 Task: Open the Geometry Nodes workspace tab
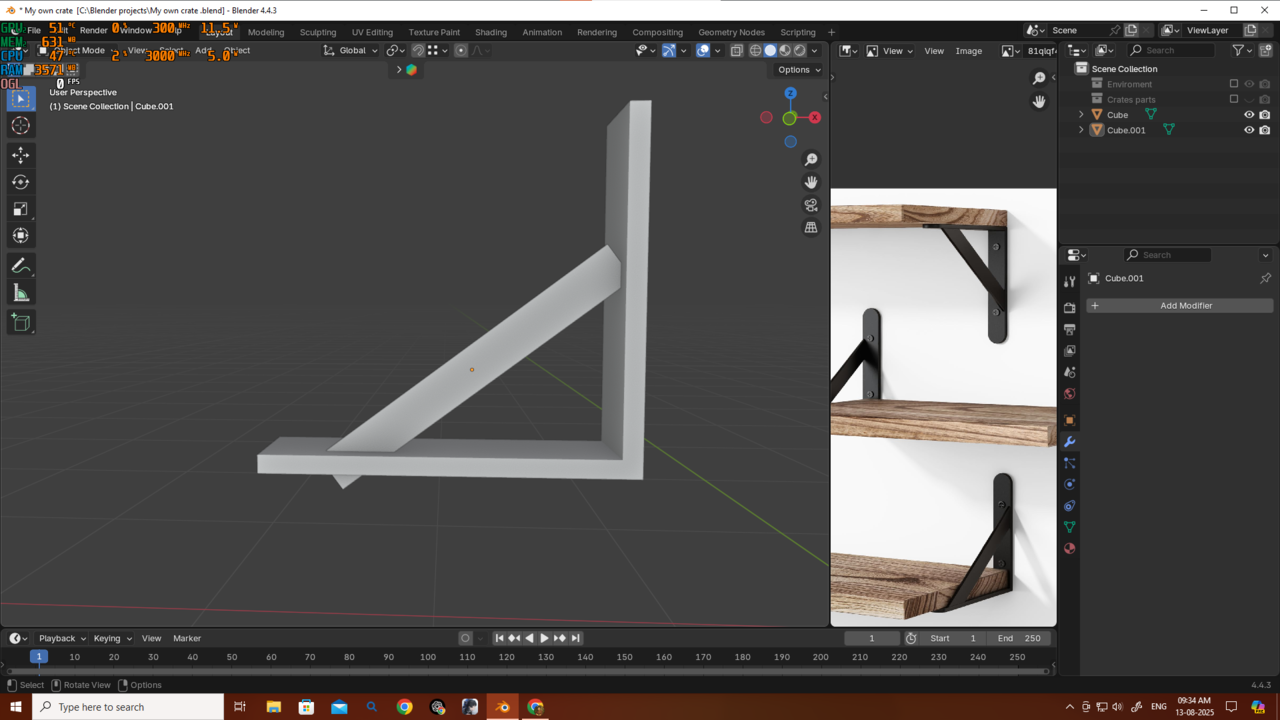tap(731, 32)
